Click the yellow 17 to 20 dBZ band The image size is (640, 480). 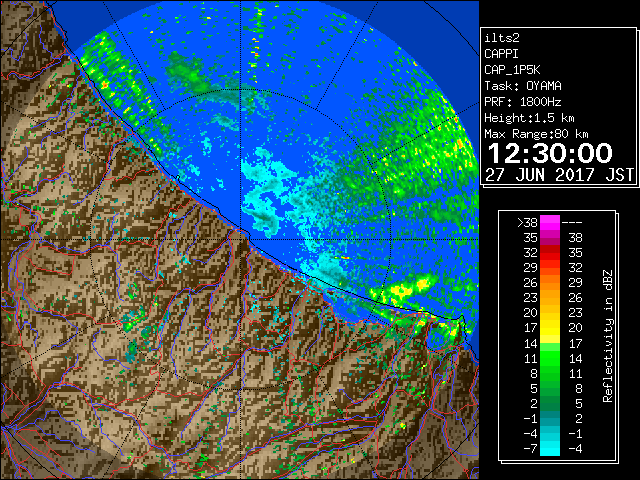(x=550, y=328)
